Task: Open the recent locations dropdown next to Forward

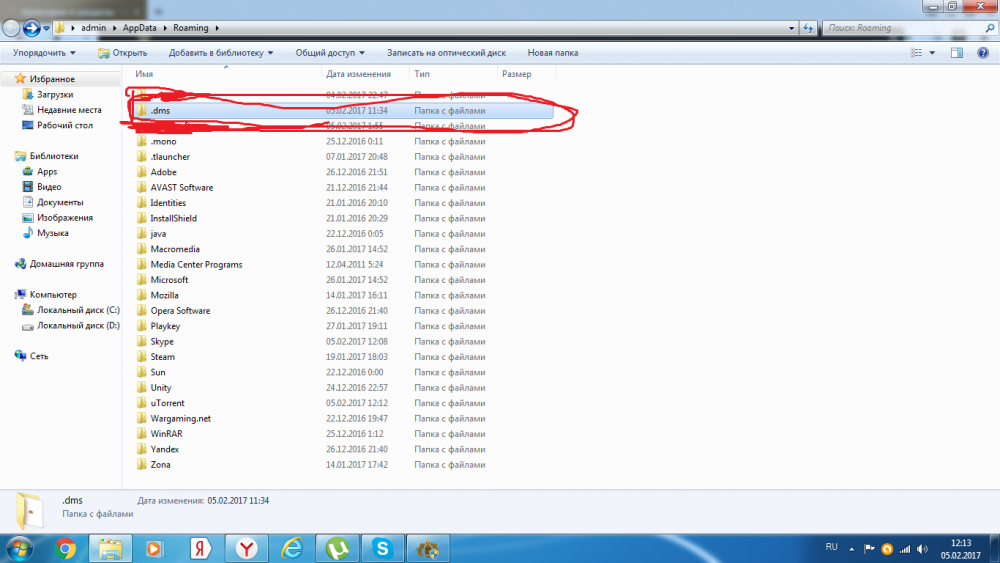Action: [x=46, y=28]
